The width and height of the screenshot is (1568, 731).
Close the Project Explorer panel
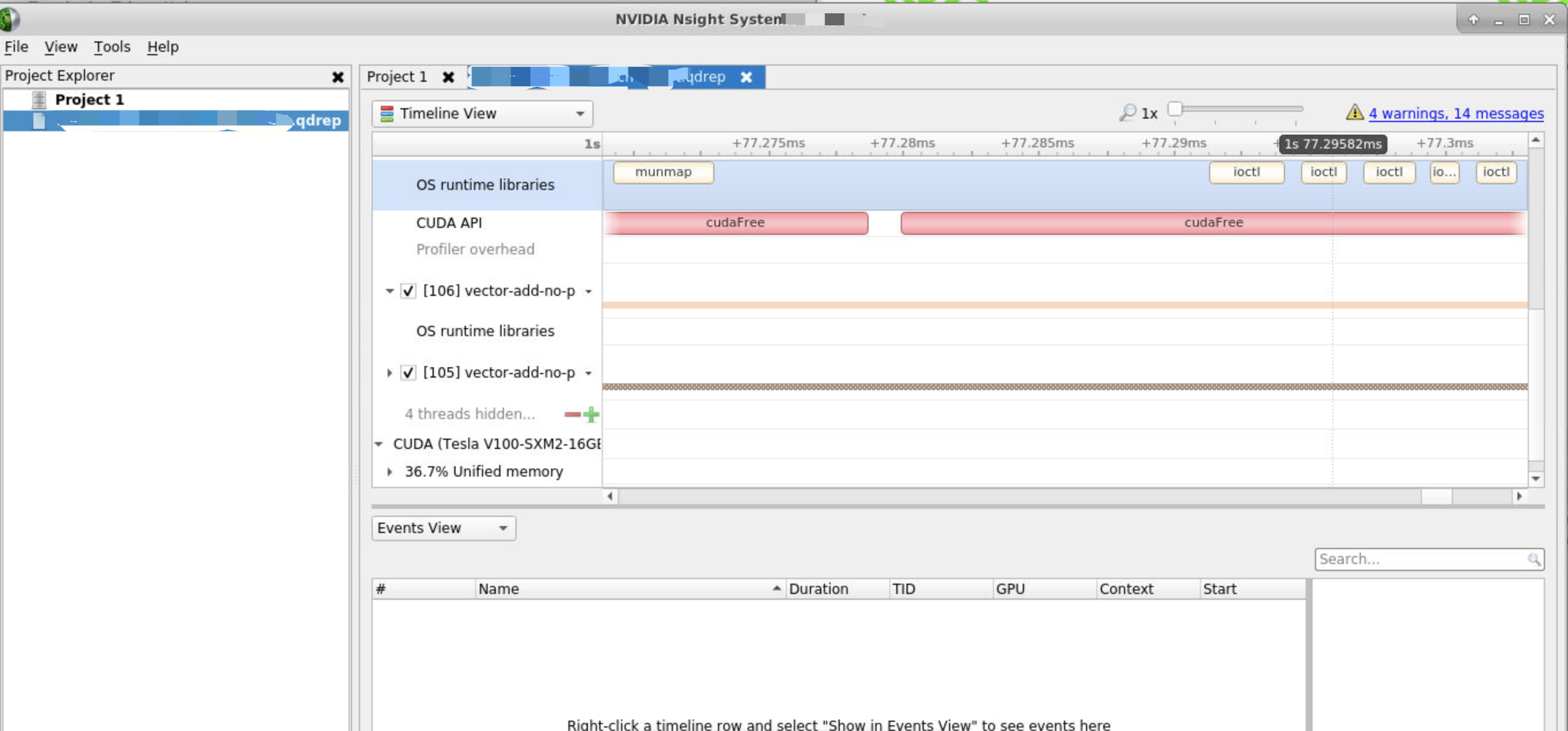[338, 77]
